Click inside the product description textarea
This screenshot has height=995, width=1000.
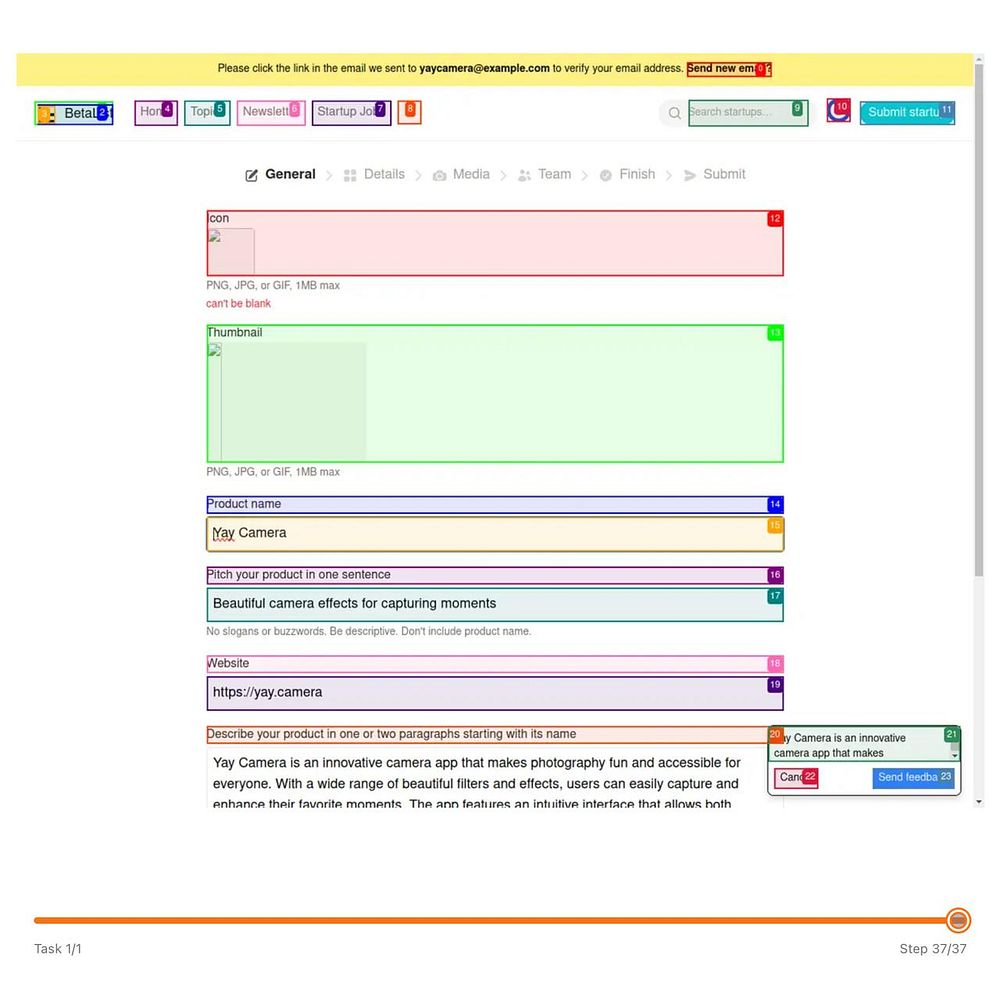487,778
